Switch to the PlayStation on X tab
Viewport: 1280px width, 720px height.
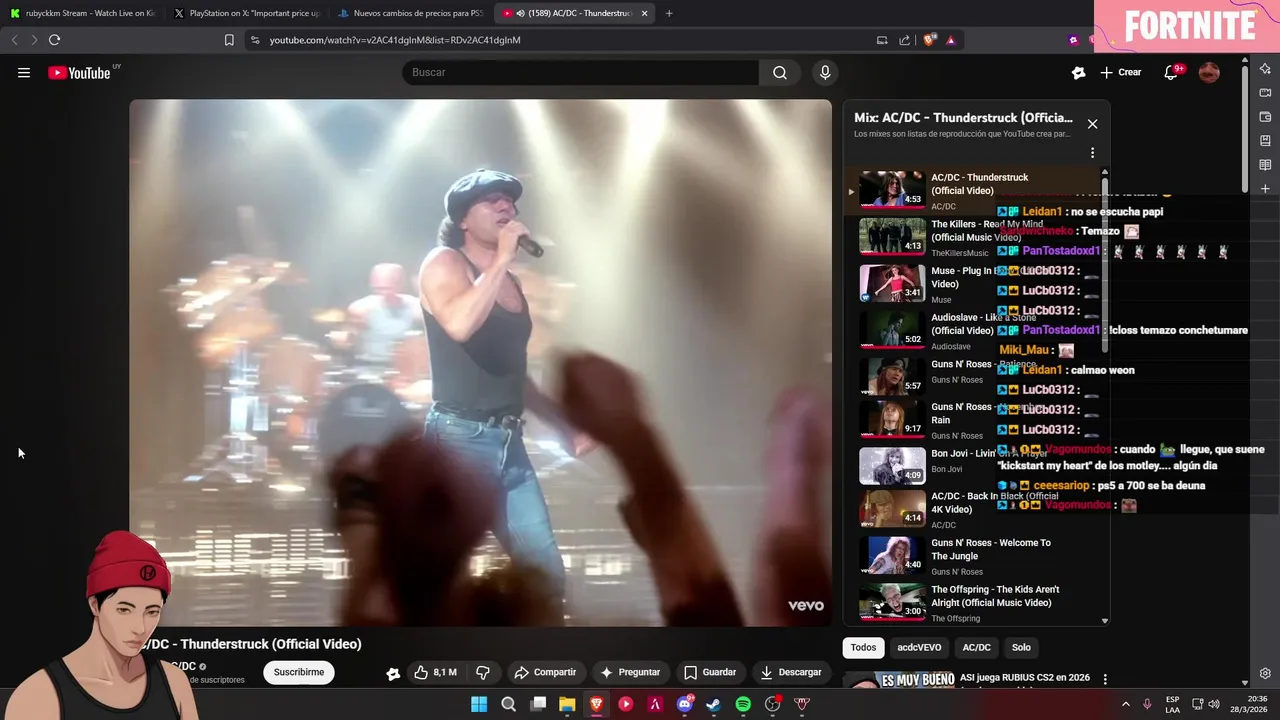point(247,13)
